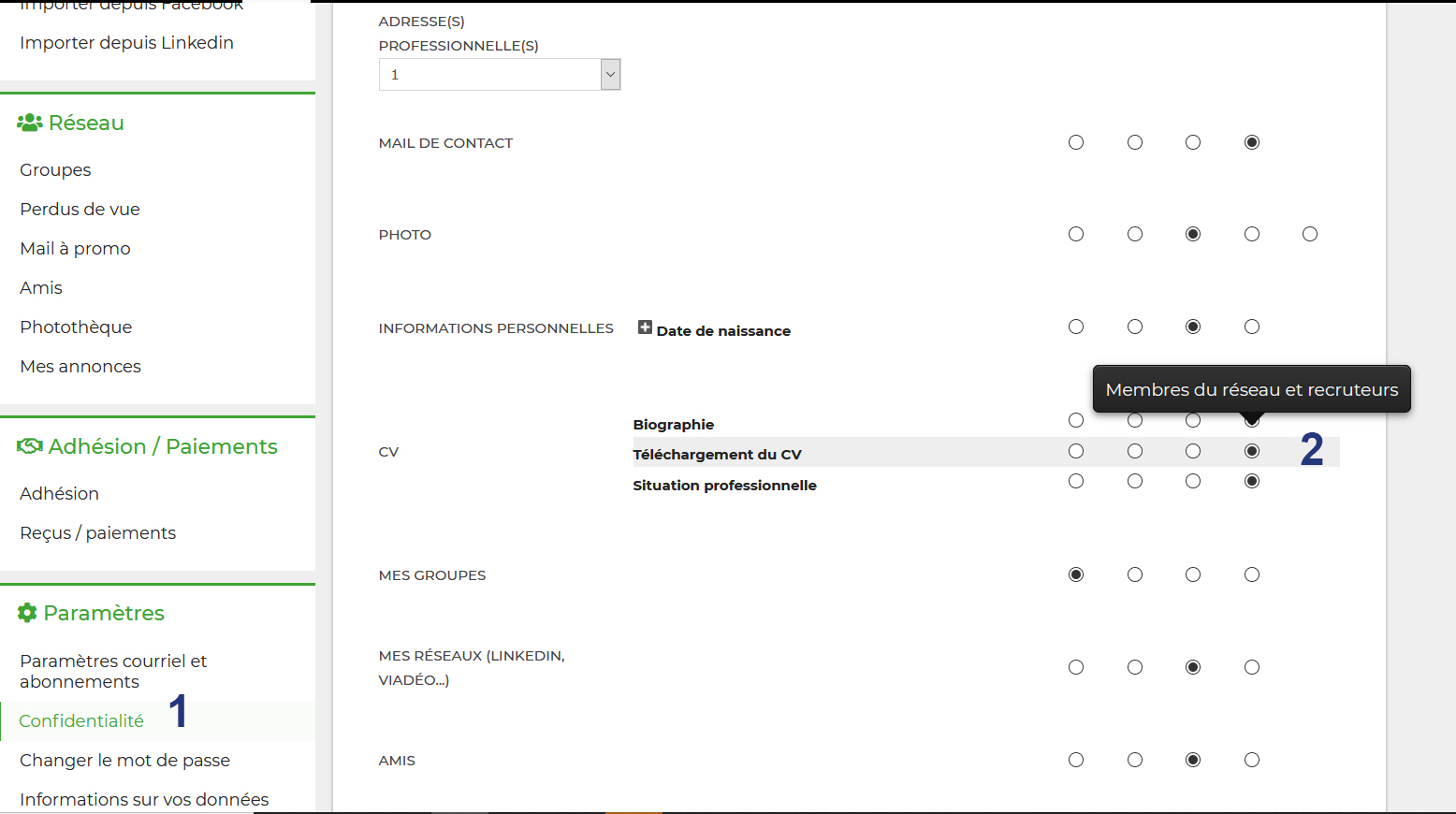Select last radio for Mes réseaux row
Viewport: 1456px width, 814px height.
(x=1252, y=667)
